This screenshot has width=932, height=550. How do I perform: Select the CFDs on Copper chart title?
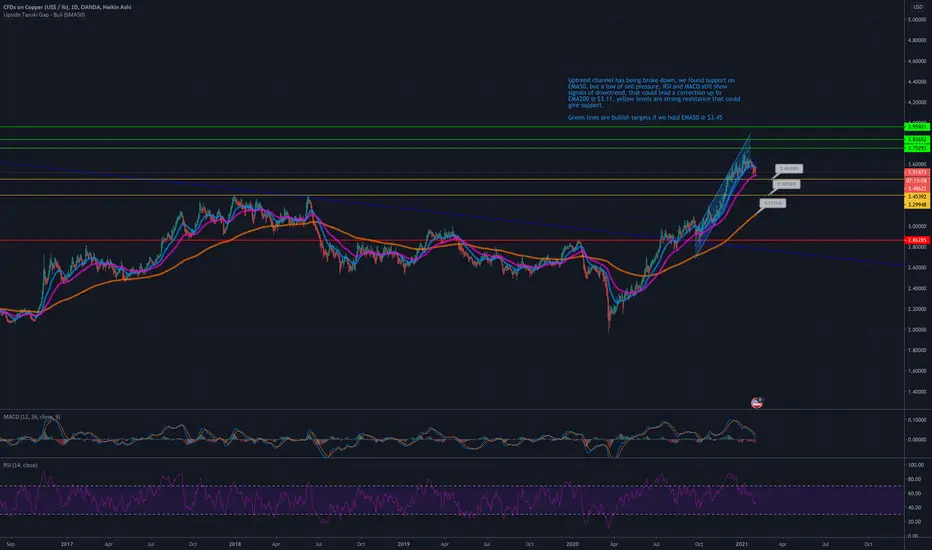coord(67,7)
